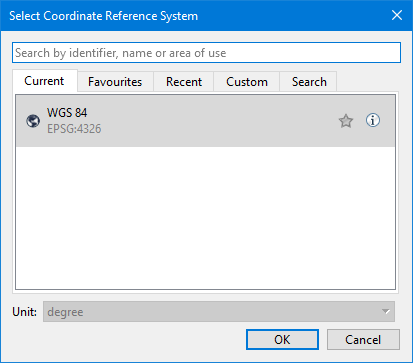Click the Unit label
Image resolution: width=413 pixels, height=363 pixels.
24,312
